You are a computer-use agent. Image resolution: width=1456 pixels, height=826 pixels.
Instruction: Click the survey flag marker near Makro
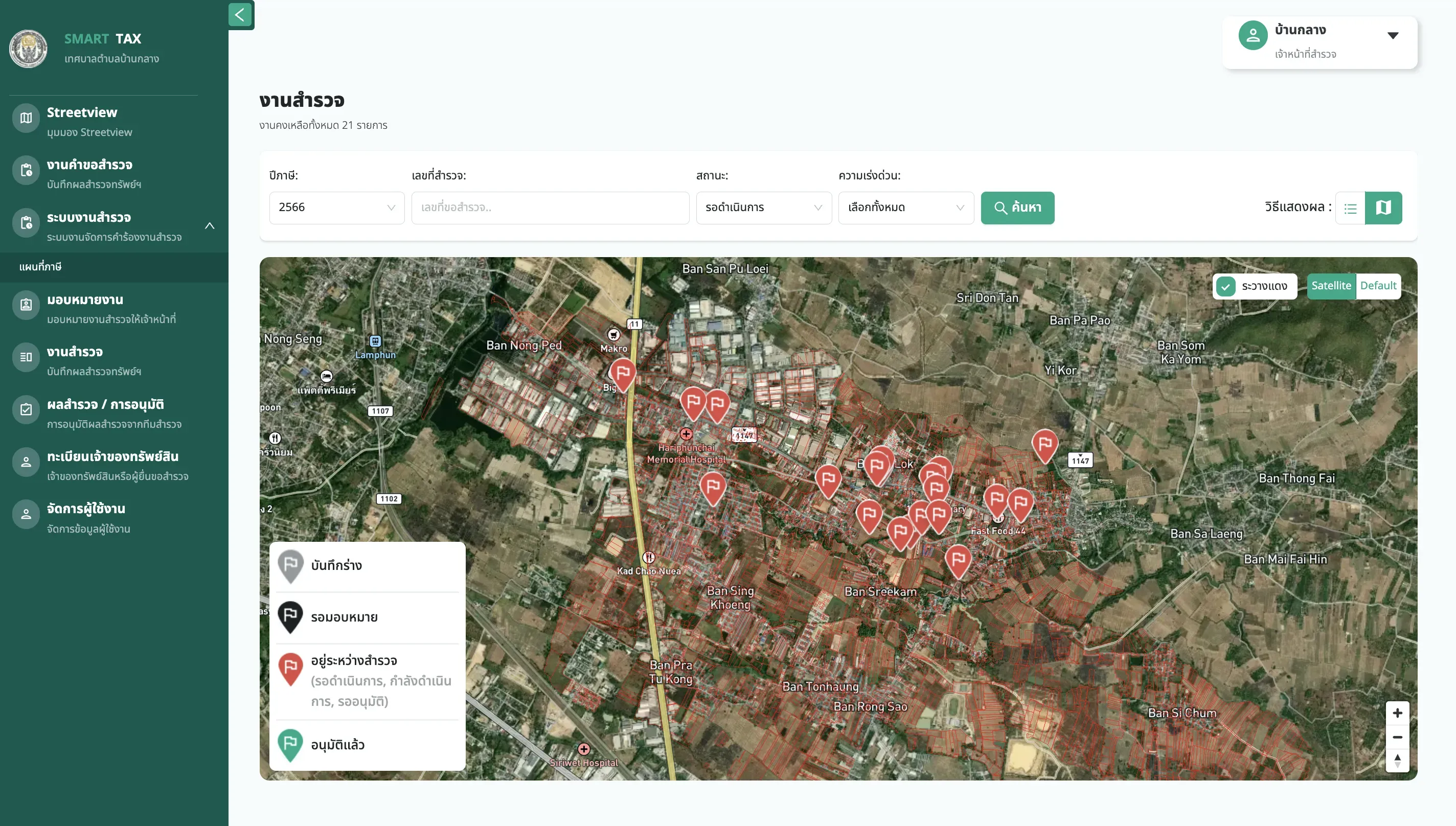click(623, 375)
